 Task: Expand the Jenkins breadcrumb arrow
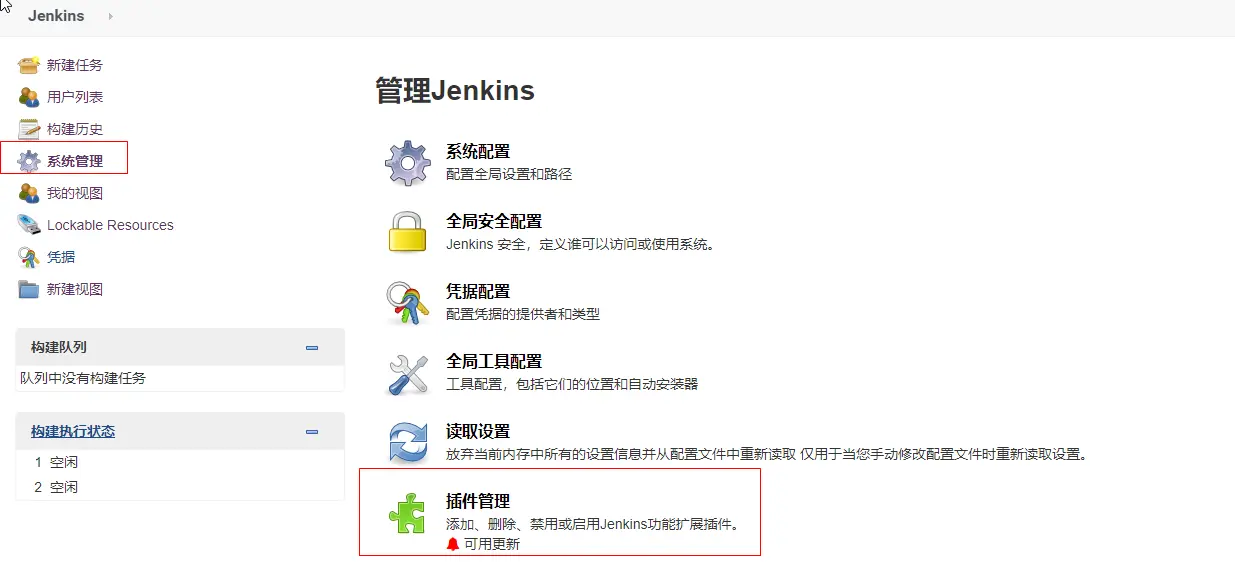(x=110, y=16)
